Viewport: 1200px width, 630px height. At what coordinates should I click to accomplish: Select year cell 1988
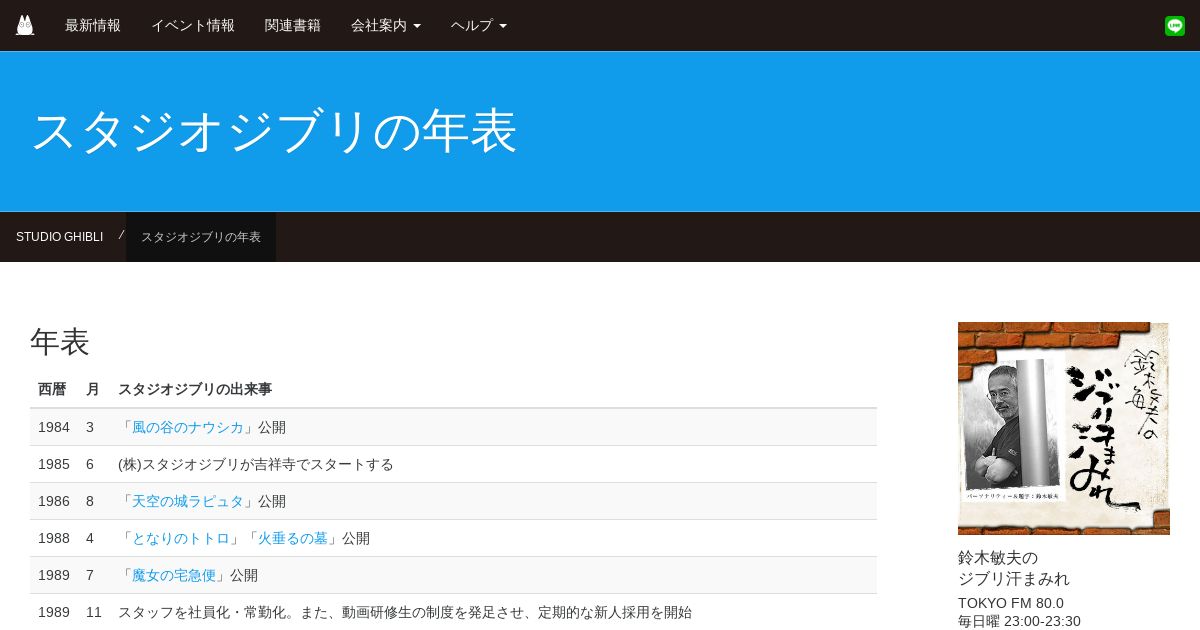[x=54, y=538]
